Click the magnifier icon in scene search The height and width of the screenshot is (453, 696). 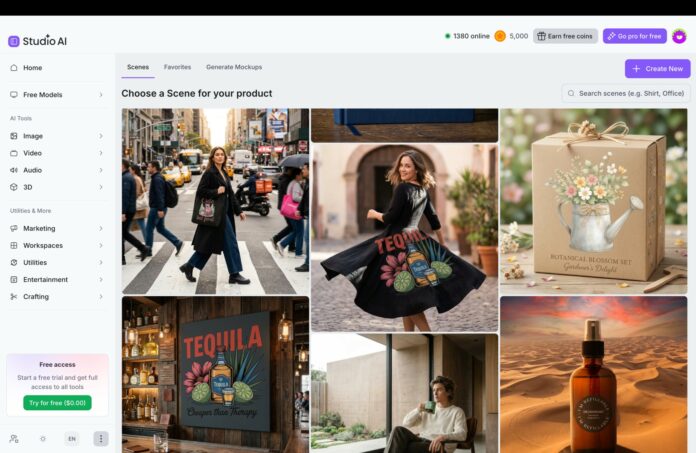571,93
